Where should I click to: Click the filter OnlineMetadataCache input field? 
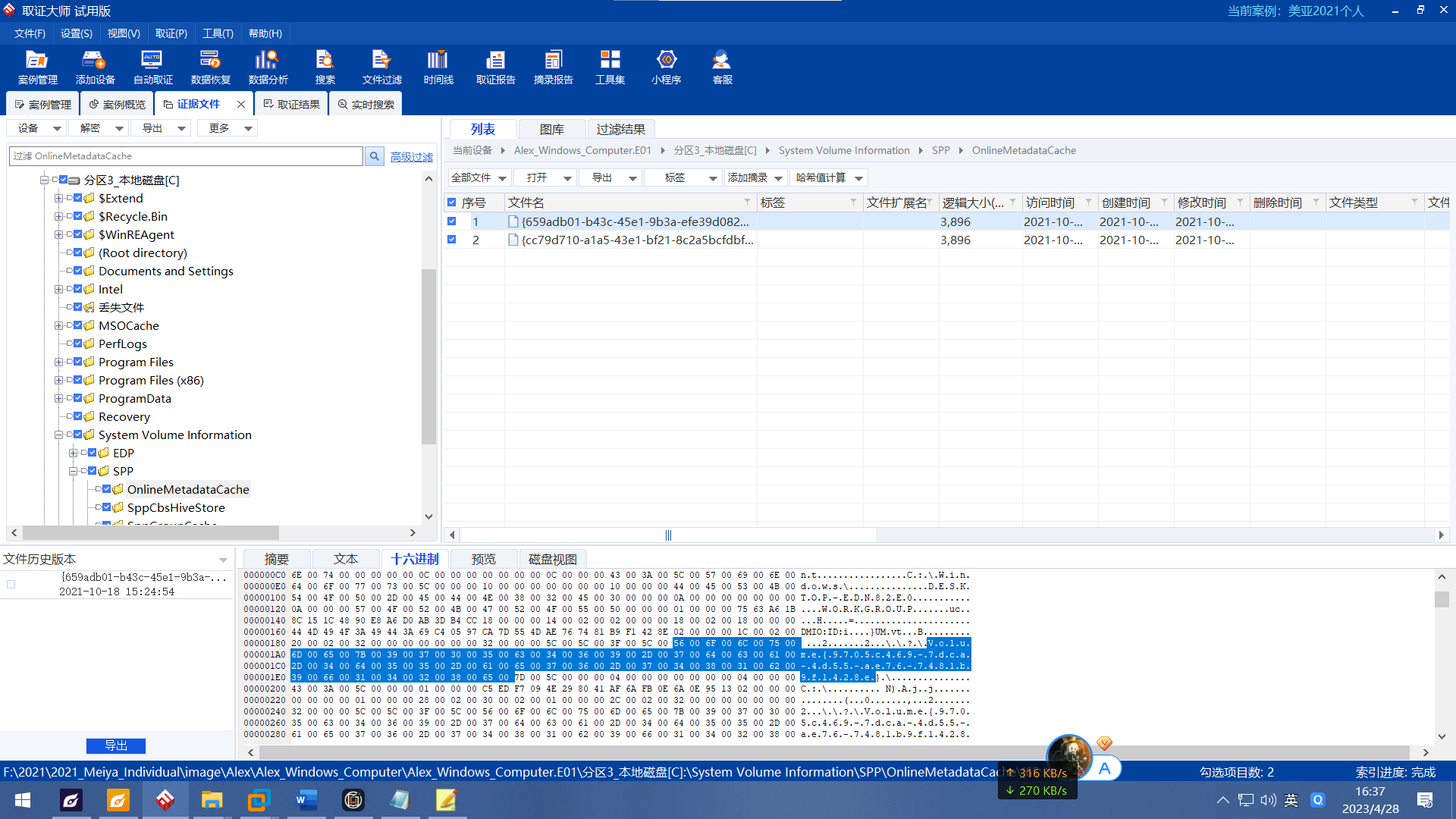[x=186, y=156]
